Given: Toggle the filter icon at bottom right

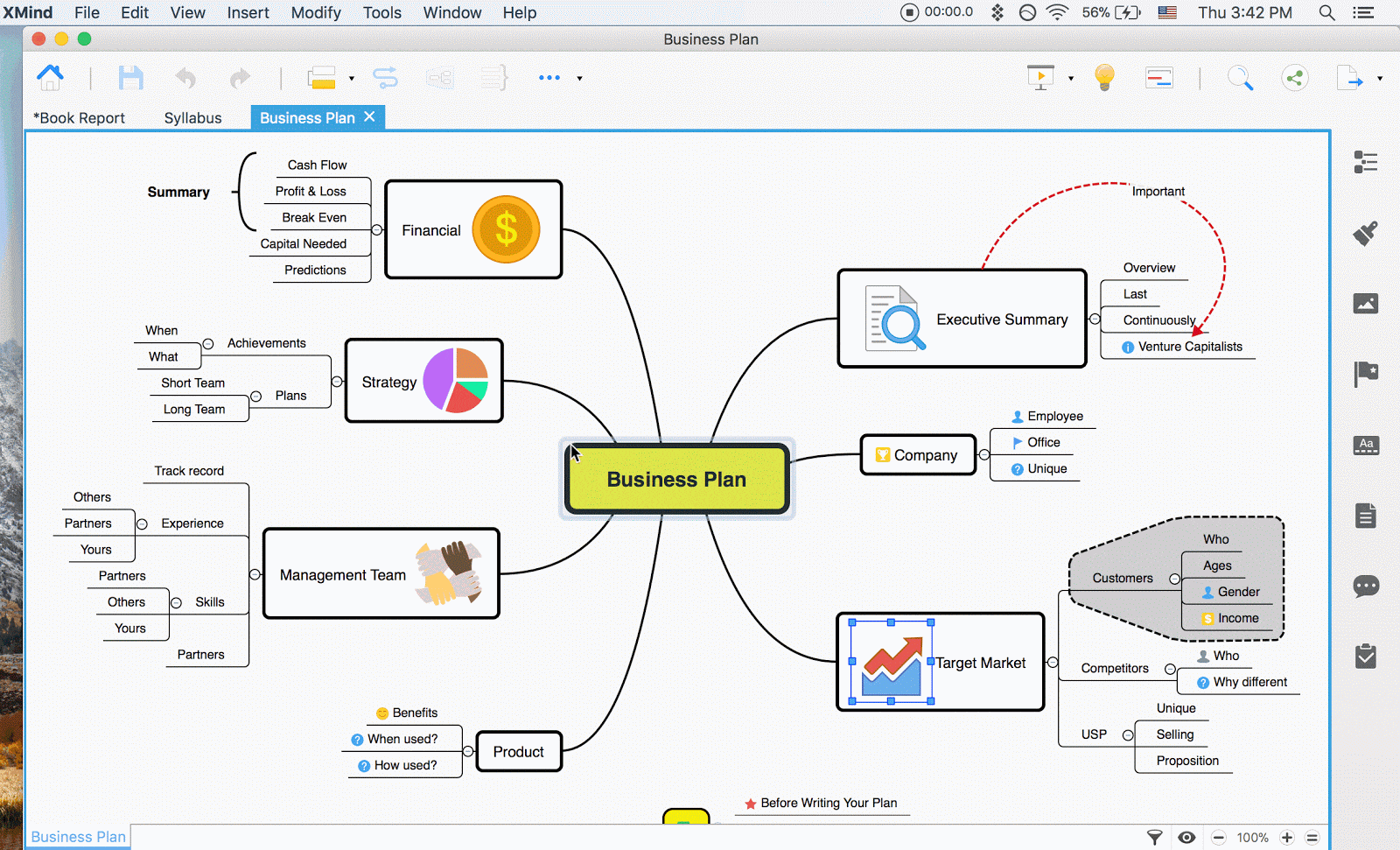Looking at the screenshot, I should [1154, 837].
